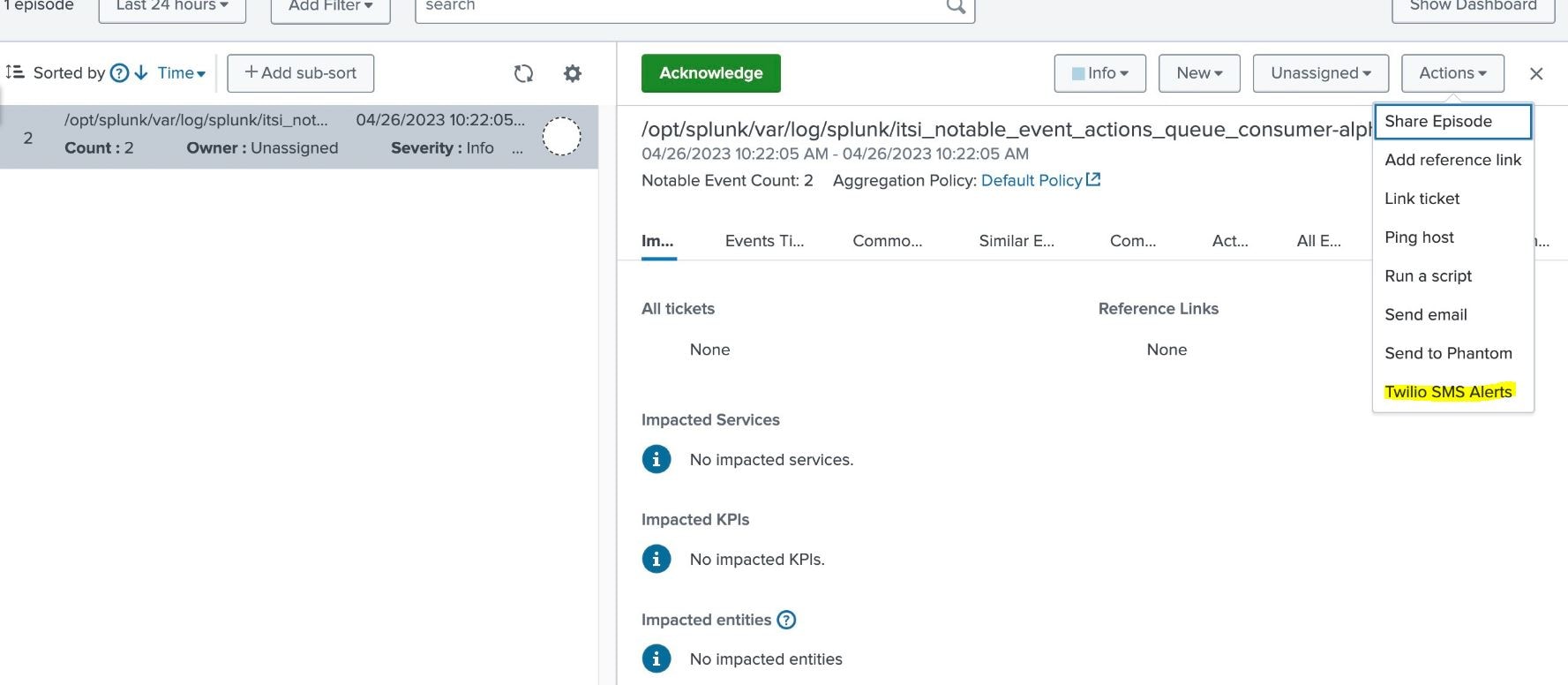Click the Add sub-sort button
Viewport: 1568px width, 685px height.
coord(301,73)
